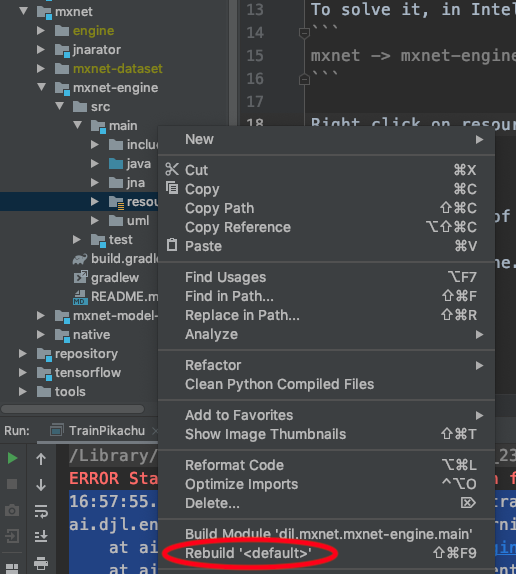This screenshot has width=516, height=574.
Task: Select Replace in Path menu item
Action: point(326,315)
